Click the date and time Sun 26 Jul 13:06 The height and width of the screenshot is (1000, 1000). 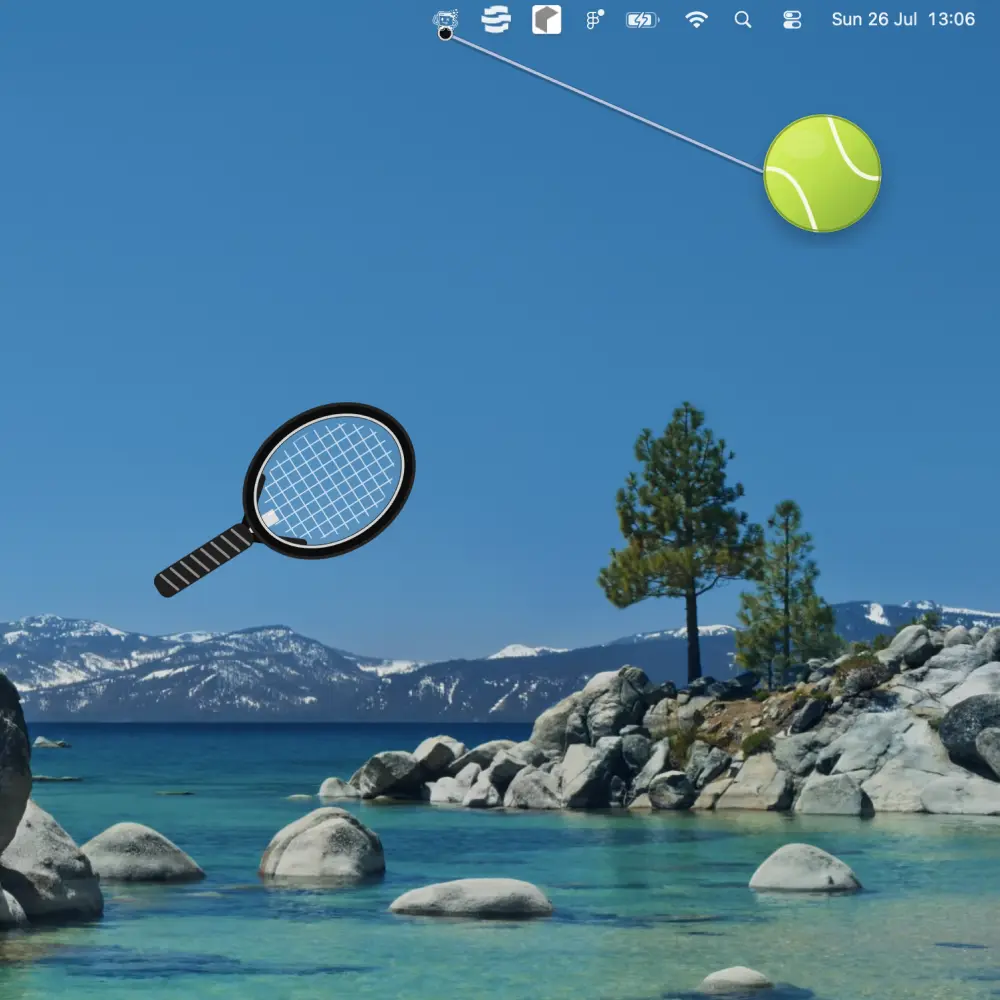[903, 19]
